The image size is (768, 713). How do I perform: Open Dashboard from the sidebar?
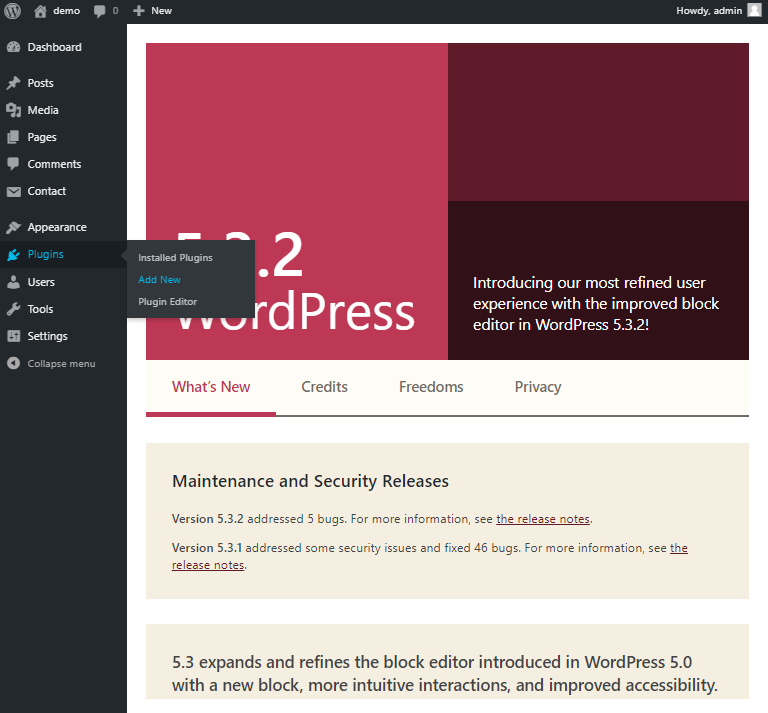click(54, 47)
